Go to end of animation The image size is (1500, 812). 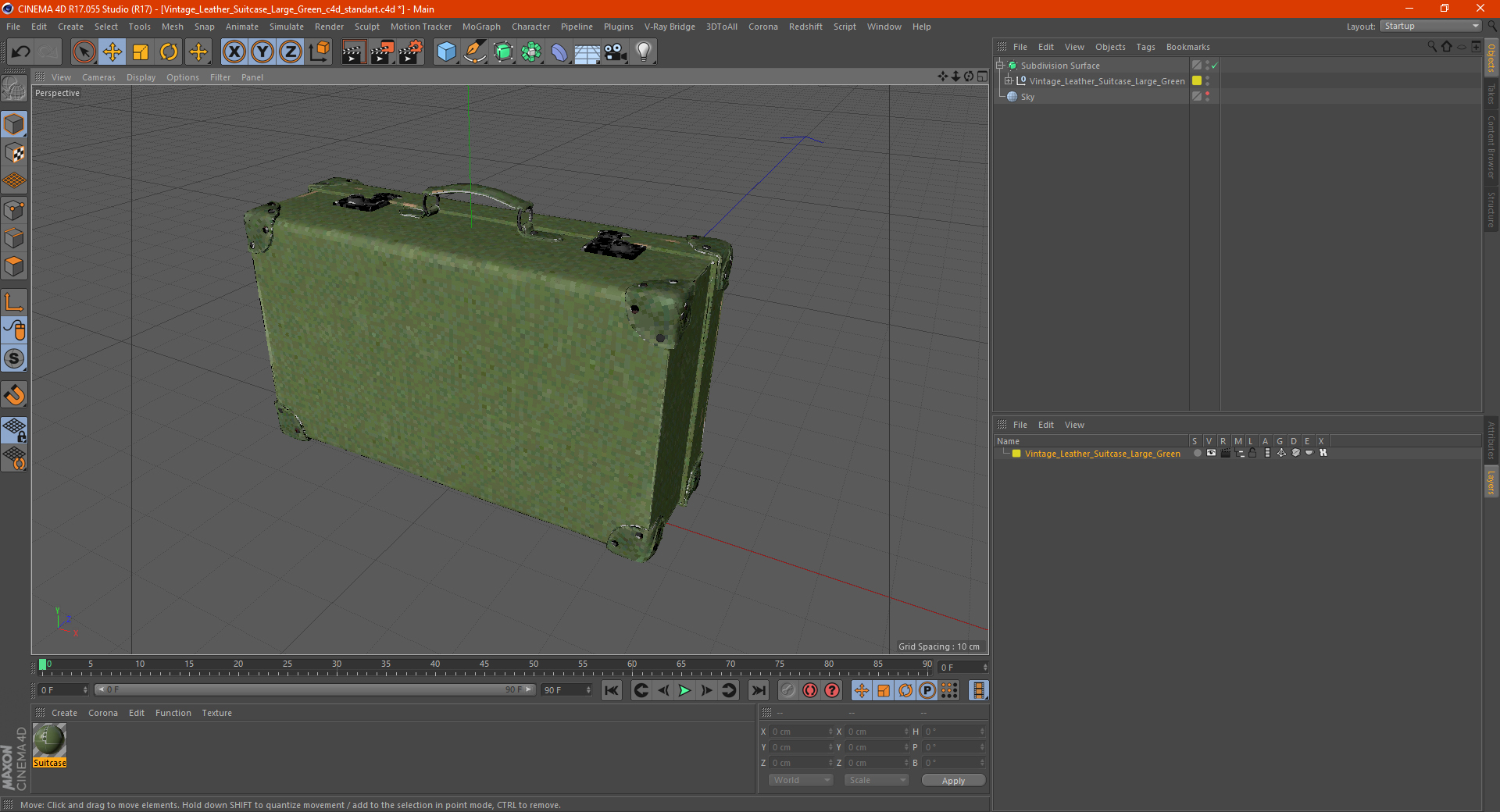pos(759,690)
